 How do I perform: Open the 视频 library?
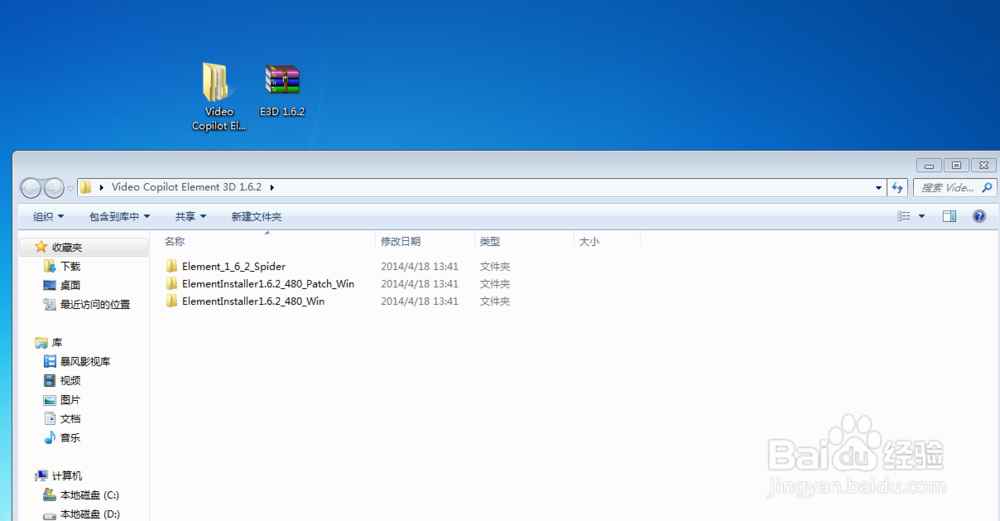pos(70,381)
